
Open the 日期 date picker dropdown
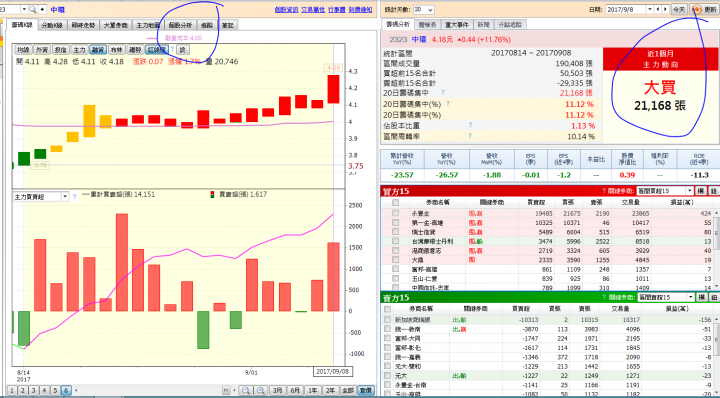tap(650, 9)
